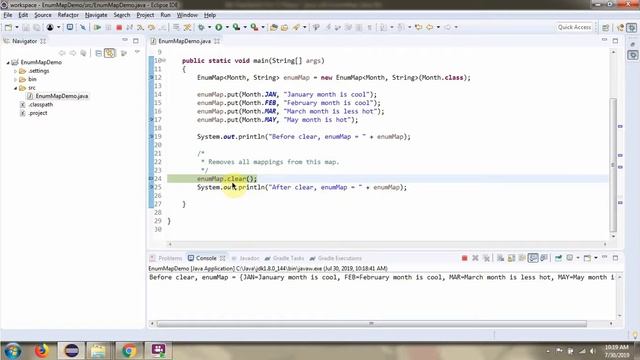Click the New file toolbar icon
Screen dimensions: 640x360
point(8,27)
